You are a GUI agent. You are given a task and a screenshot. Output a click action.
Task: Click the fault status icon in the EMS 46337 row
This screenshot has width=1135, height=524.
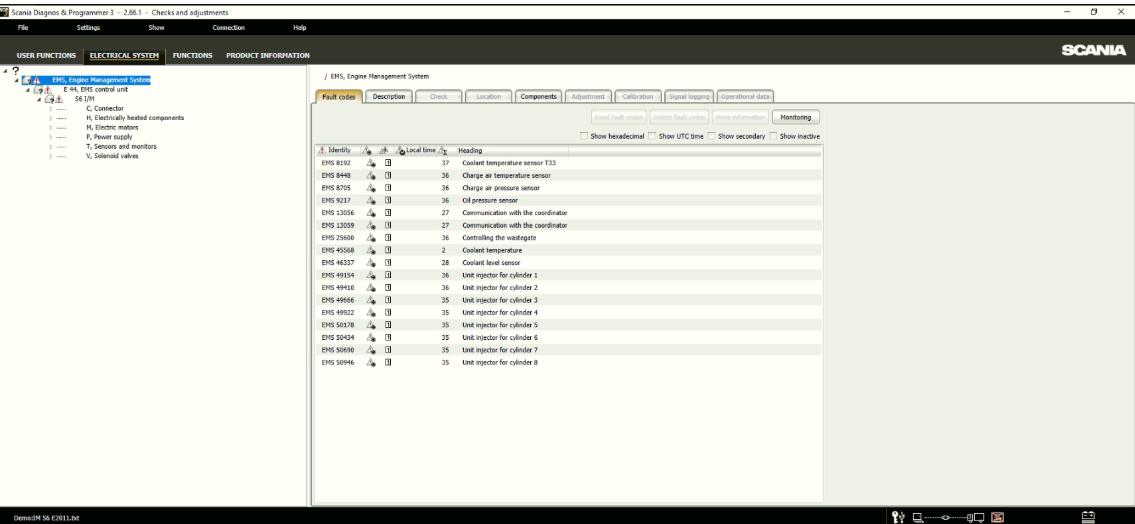pos(371,263)
